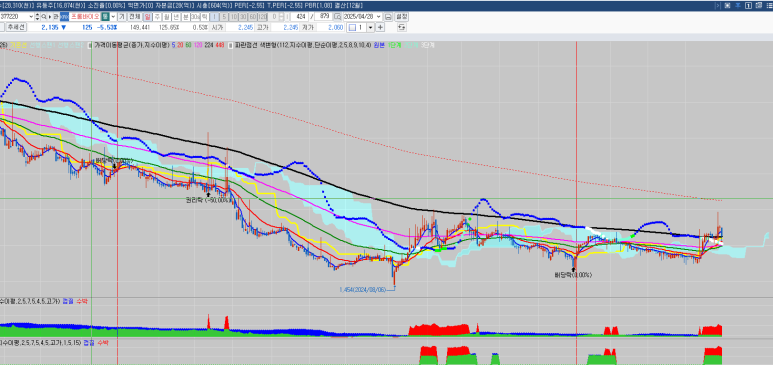Click the pin icon in the title bar
Viewport: 773px width, 365px height.
[738, 5]
